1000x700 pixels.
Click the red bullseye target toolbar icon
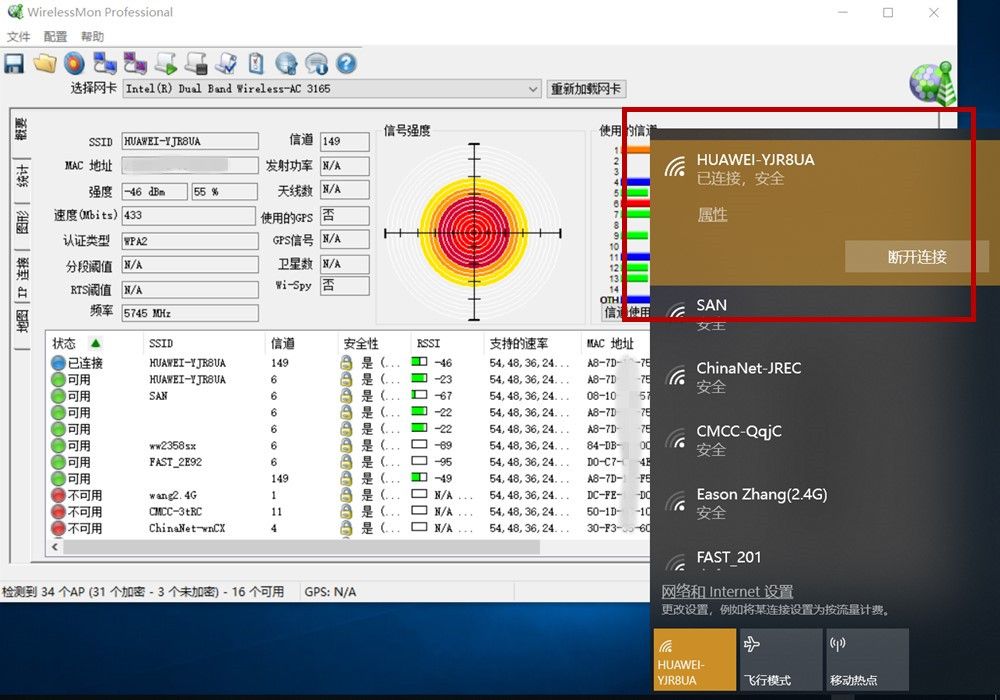click(x=75, y=64)
